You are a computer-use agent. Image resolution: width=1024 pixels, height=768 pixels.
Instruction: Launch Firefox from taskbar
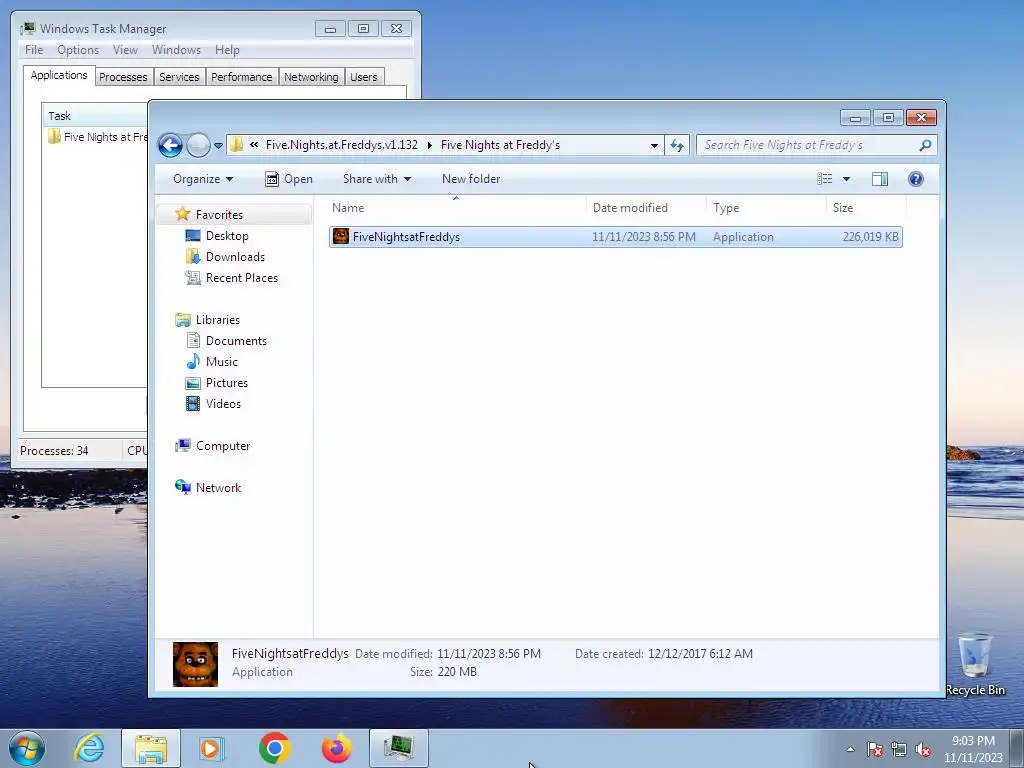click(x=336, y=748)
